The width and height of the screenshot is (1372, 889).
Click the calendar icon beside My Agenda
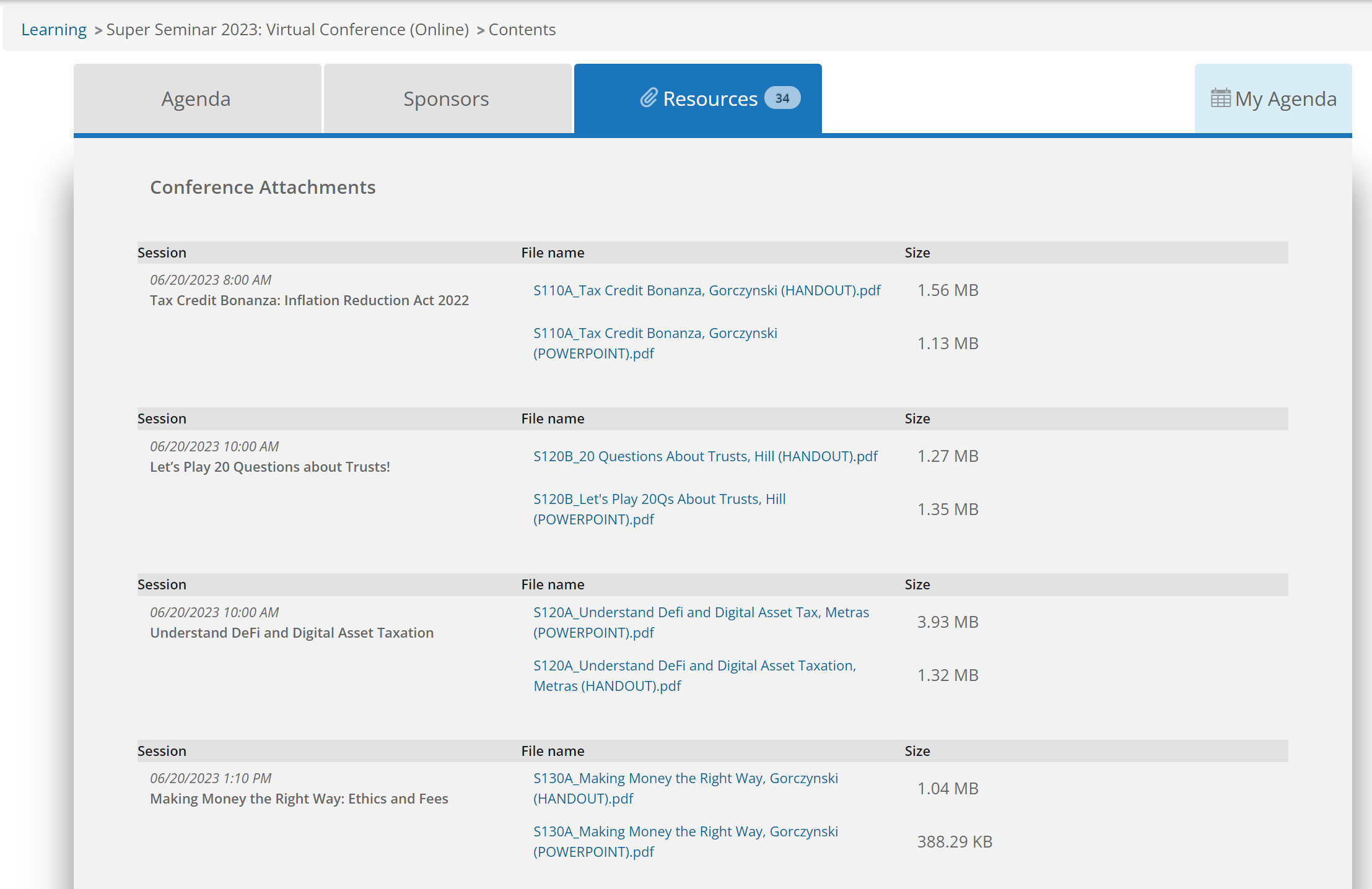point(1220,98)
